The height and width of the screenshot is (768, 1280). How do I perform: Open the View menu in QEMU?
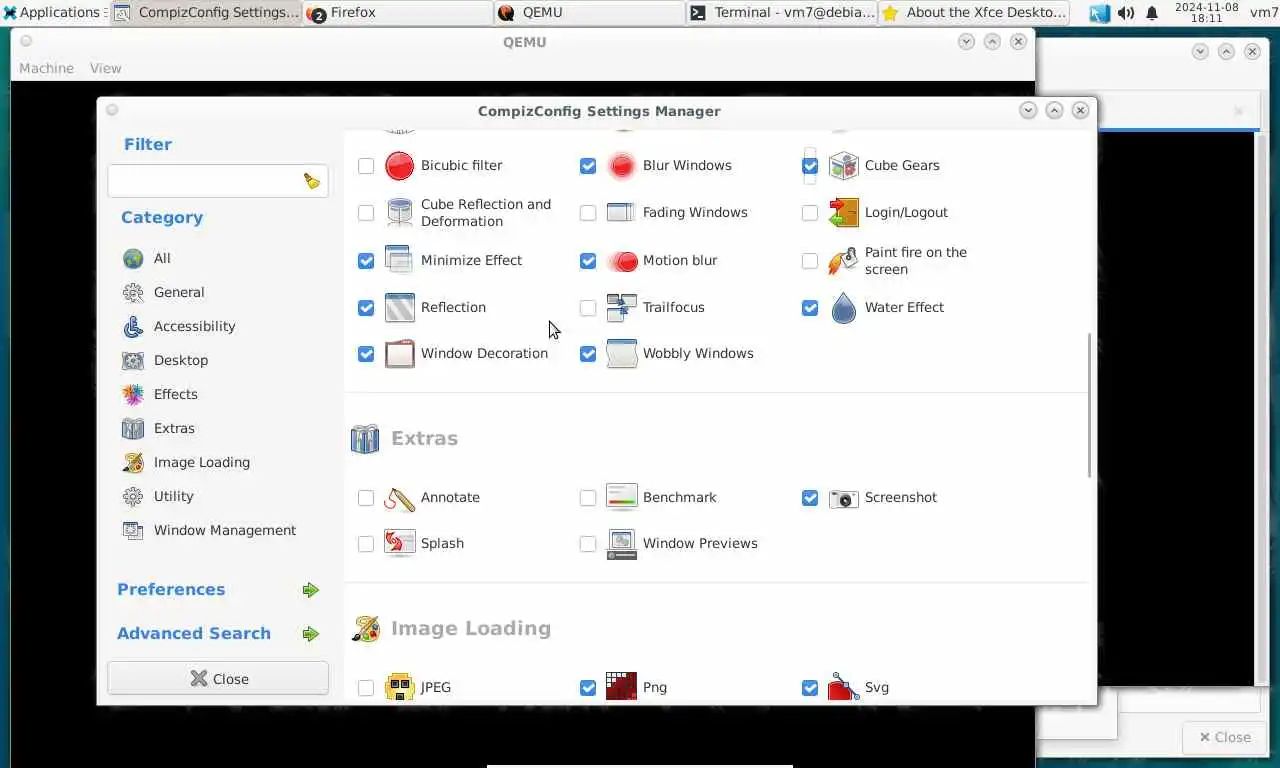coord(105,68)
